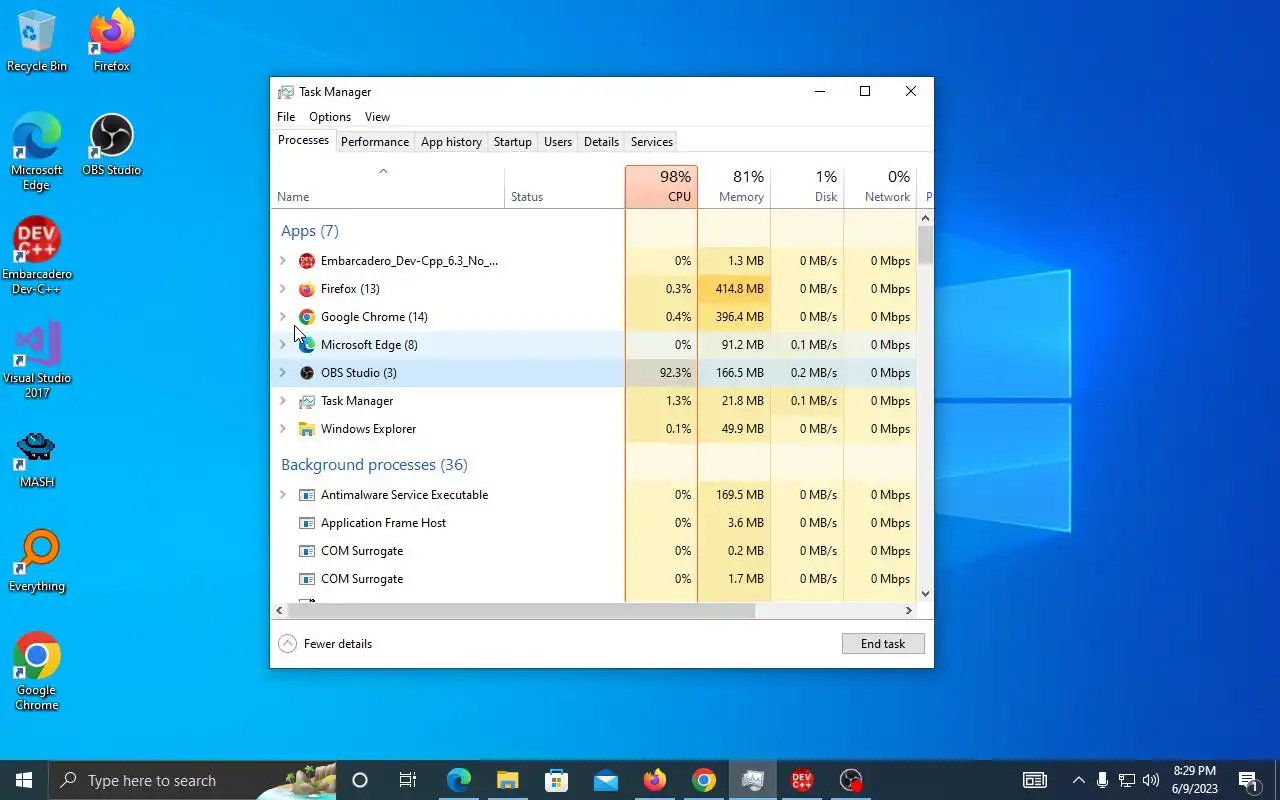Select Microsoft Edge desktop shortcut
Screen dimensions: 1280x800
[37, 152]
